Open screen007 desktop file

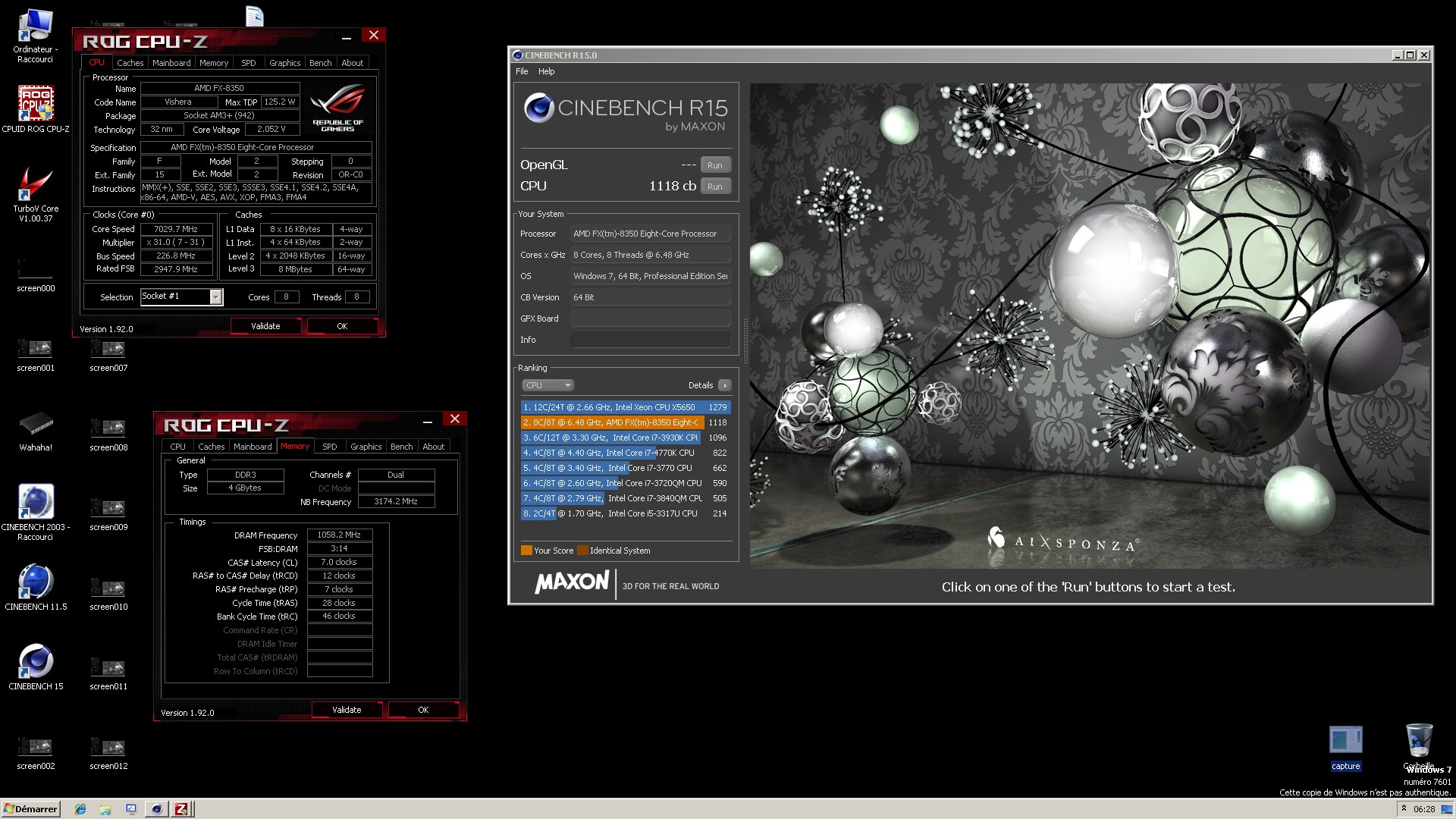coord(108,354)
